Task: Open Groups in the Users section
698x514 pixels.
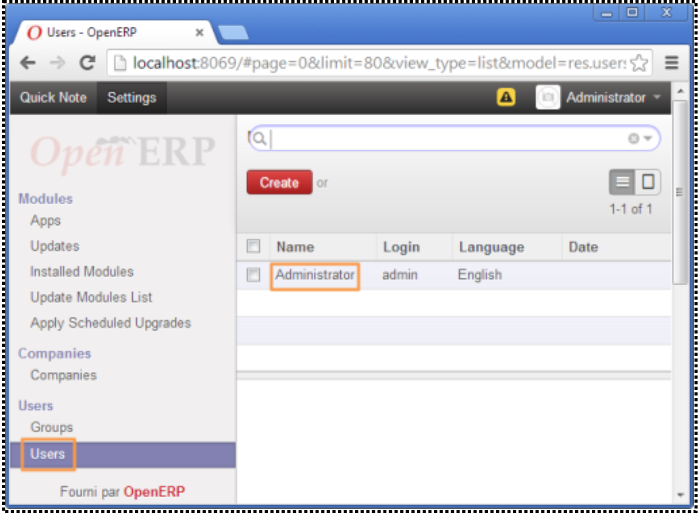Action: coord(52,427)
